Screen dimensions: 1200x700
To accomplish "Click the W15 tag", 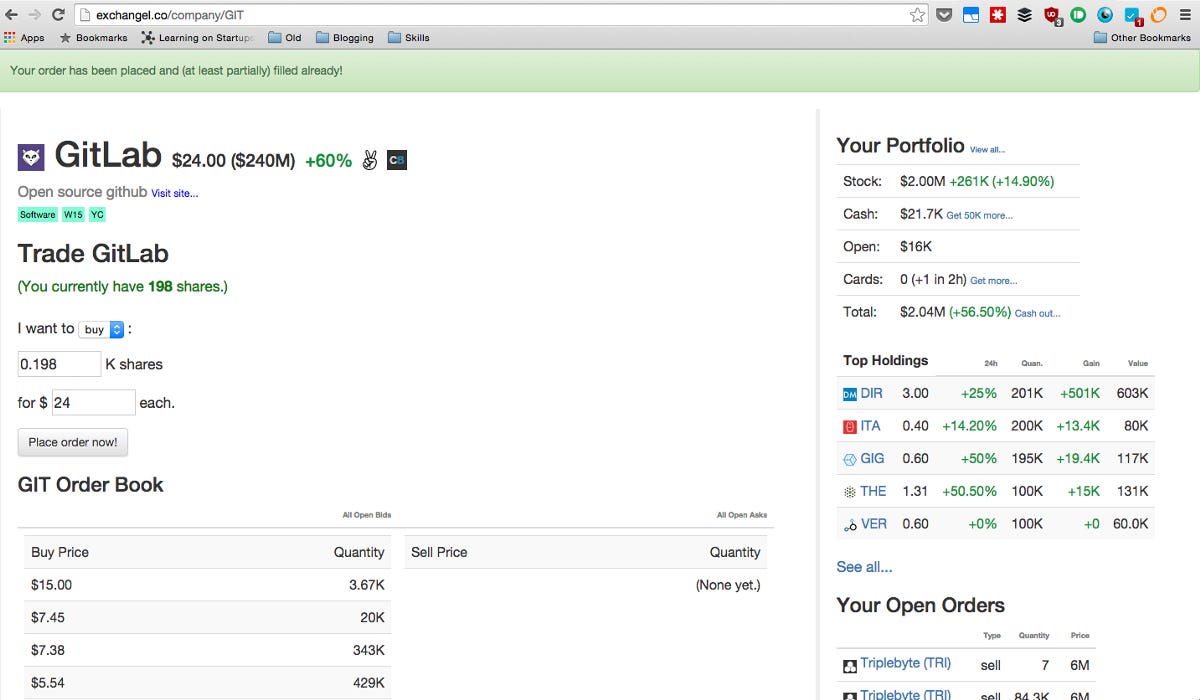I will click(73, 215).
